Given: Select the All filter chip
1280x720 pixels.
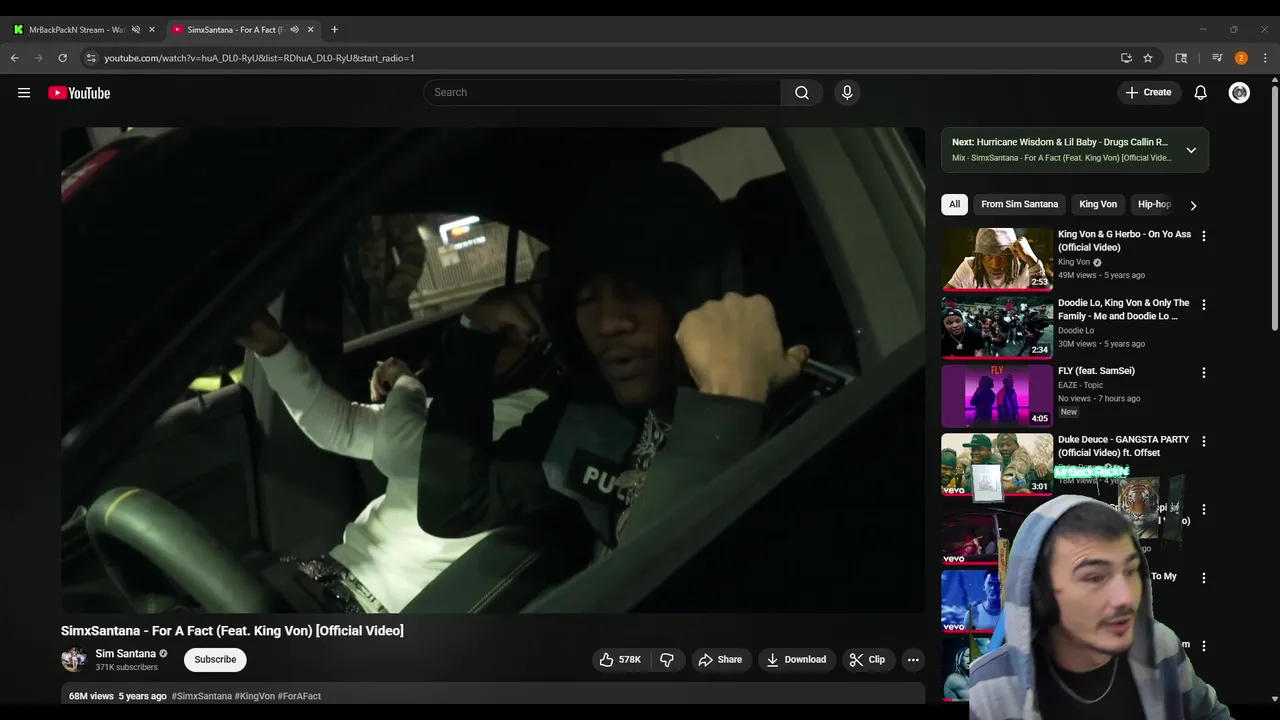Looking at the screenshot, I should coord(954,204).
